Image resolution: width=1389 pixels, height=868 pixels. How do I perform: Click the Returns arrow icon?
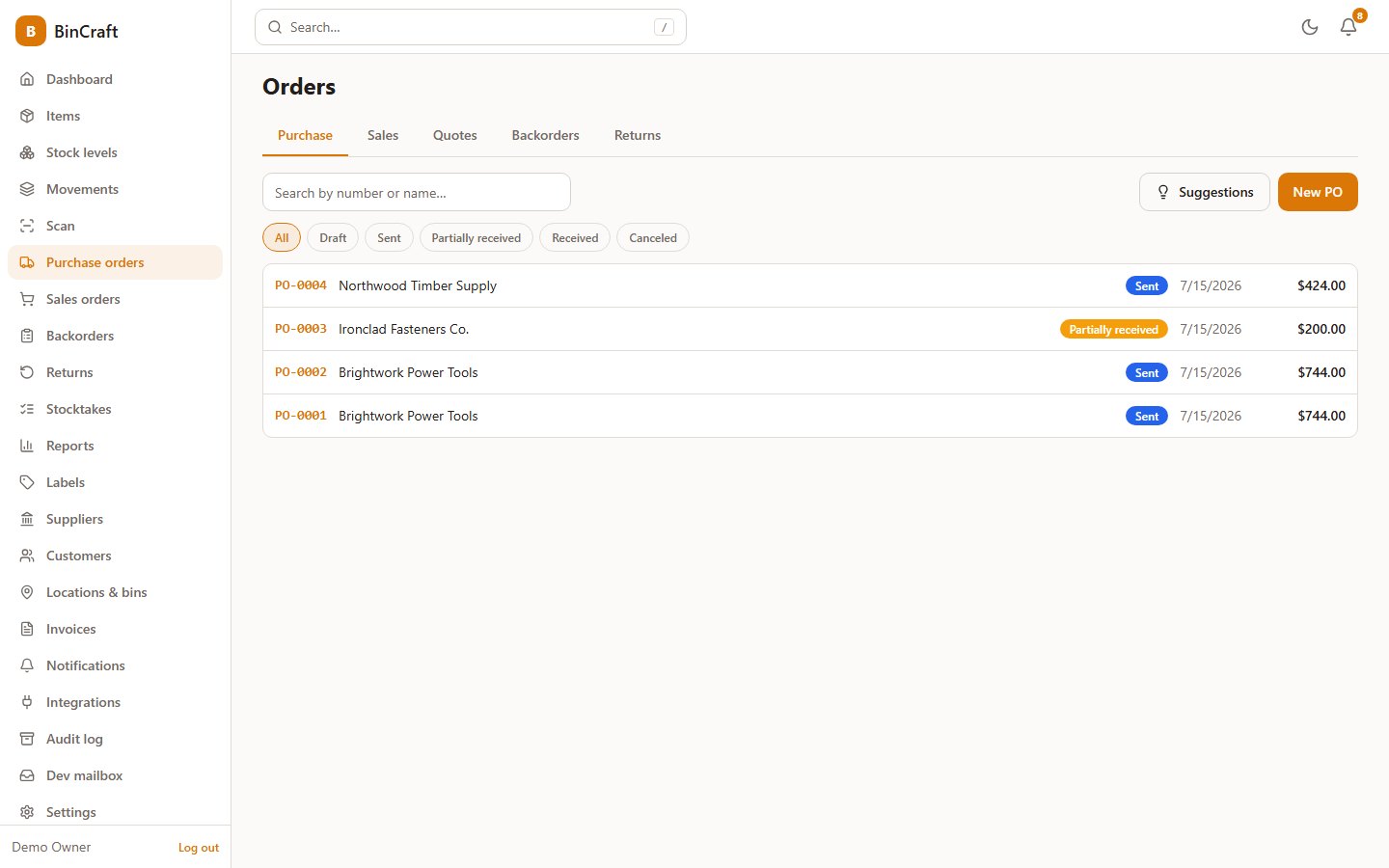point(27,372)
